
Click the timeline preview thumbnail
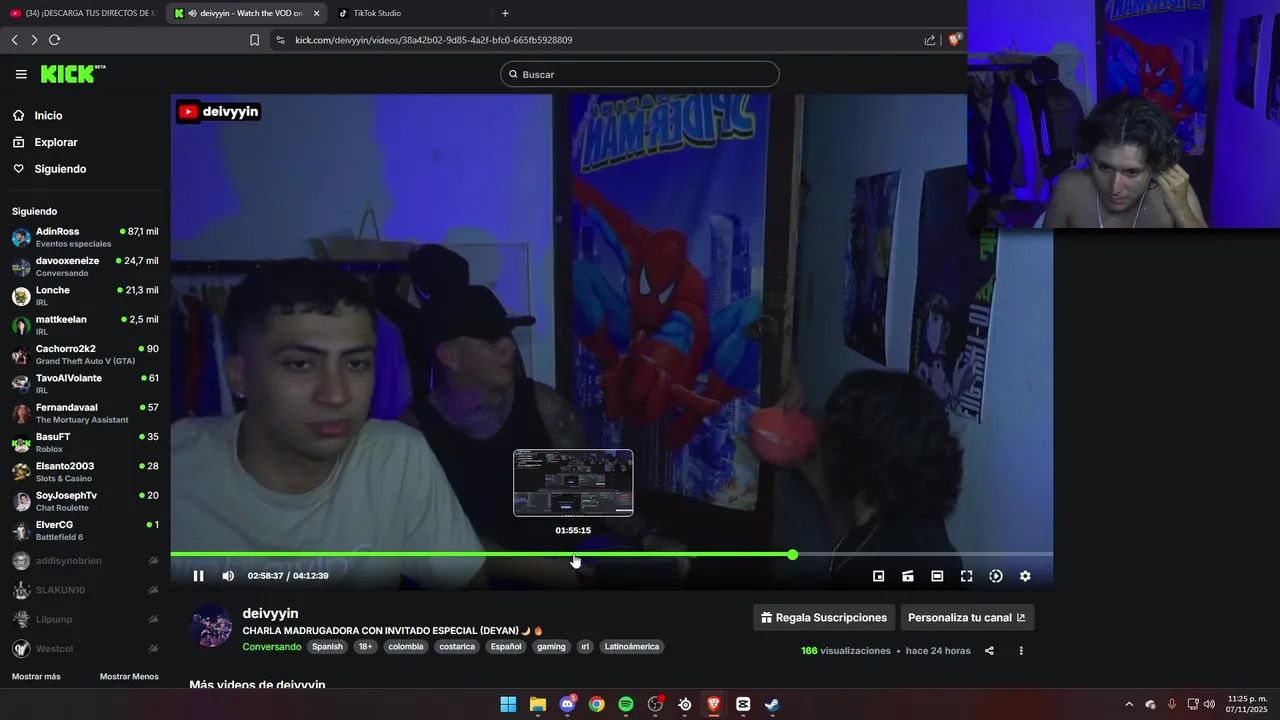tap(573, 483)
